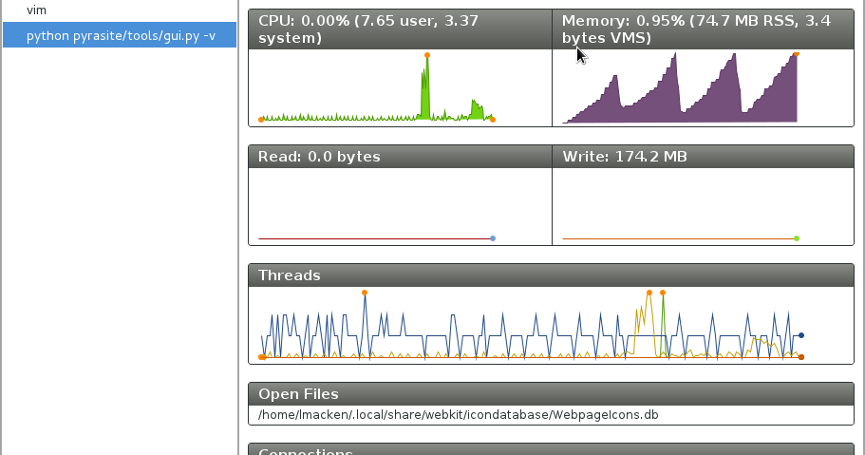Click the pane divider beside process list
Image resolution: width=865 pixels, height=455 pixels.
point(239,227)
